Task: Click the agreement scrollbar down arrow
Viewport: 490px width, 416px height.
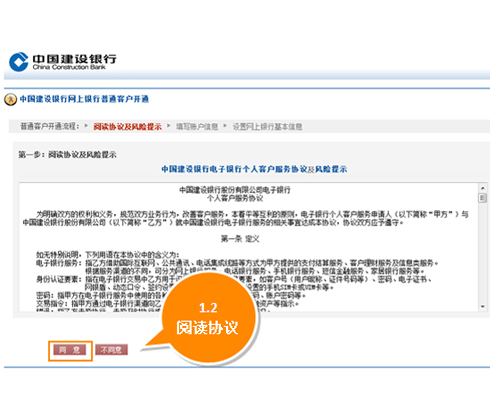Action: (x=482, y=307)
